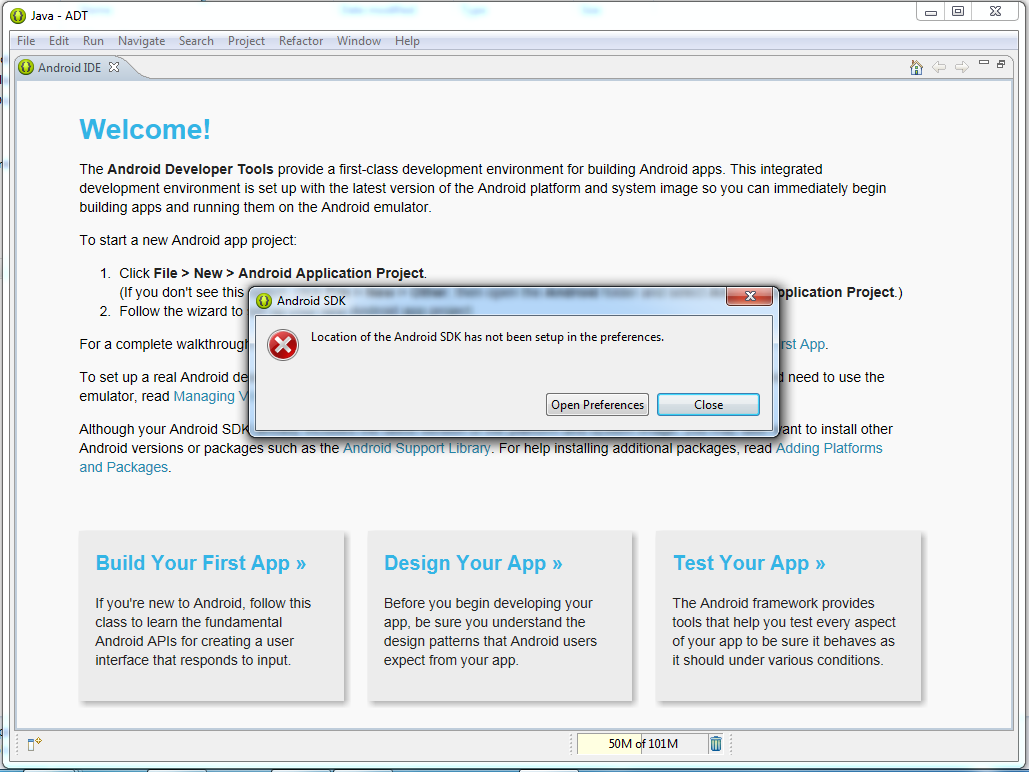Viewport: 1029px width, 772px height.
Task: Click the Home icon in Android IDE tab toolbar
Action: point(916,67)
